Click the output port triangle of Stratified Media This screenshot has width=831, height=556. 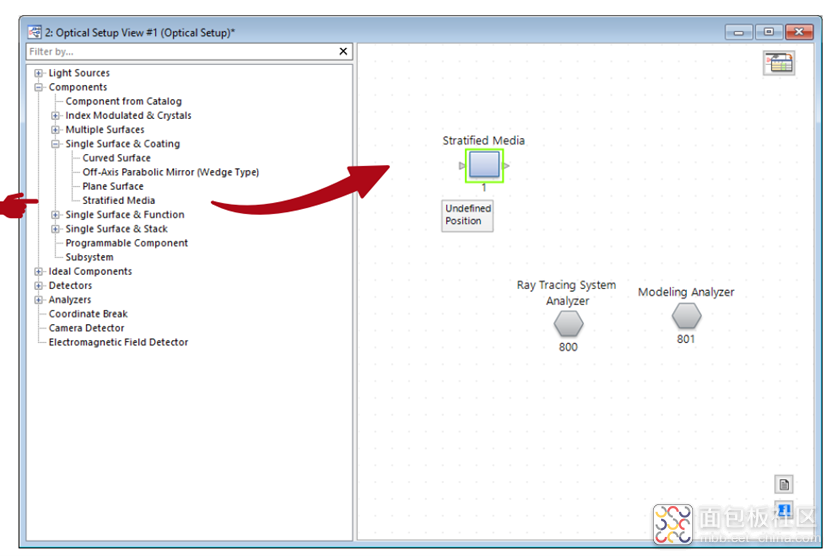tap(506, 166)
